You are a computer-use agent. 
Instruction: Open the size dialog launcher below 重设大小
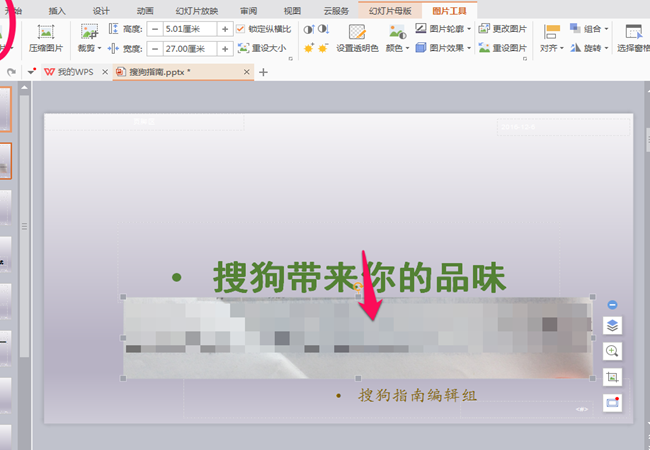291,59
